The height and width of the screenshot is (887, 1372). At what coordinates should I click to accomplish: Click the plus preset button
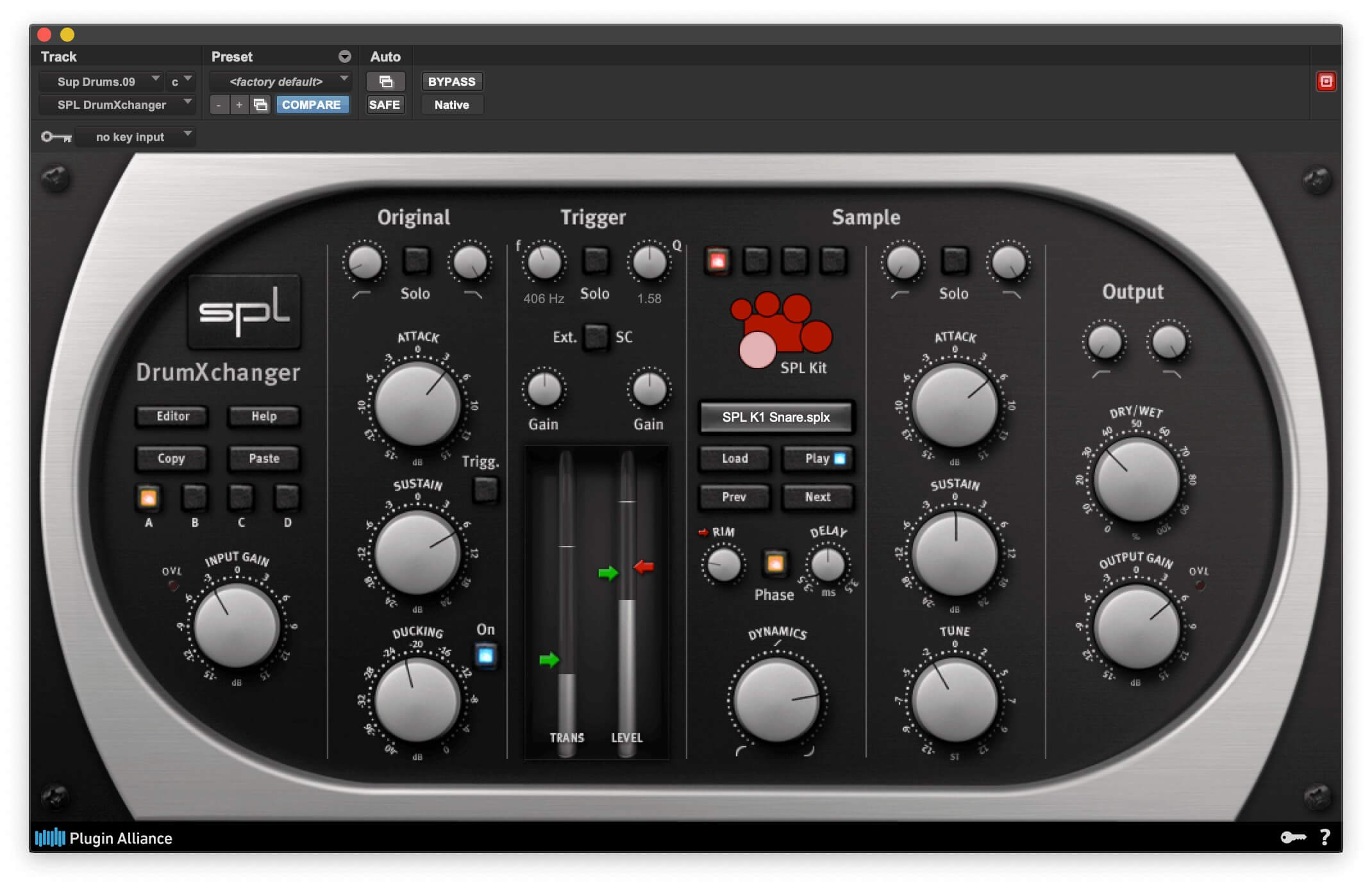point(239,104)
